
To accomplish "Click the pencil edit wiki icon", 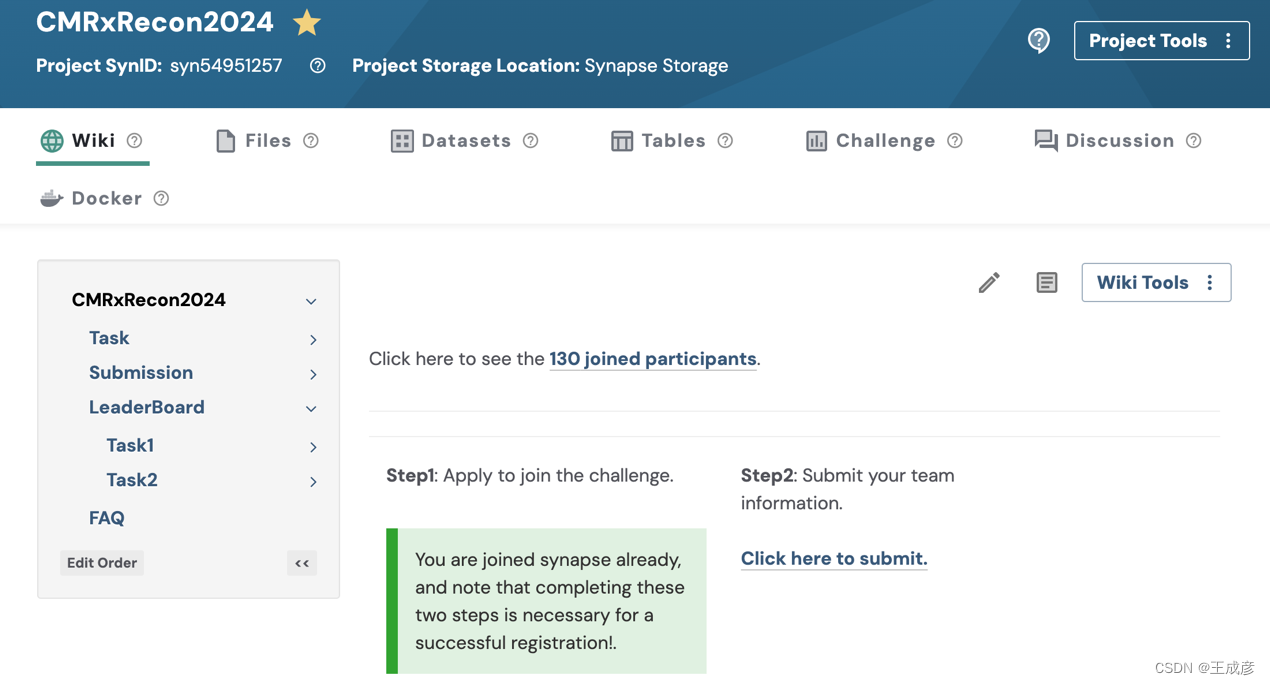I will pos(989,283).
